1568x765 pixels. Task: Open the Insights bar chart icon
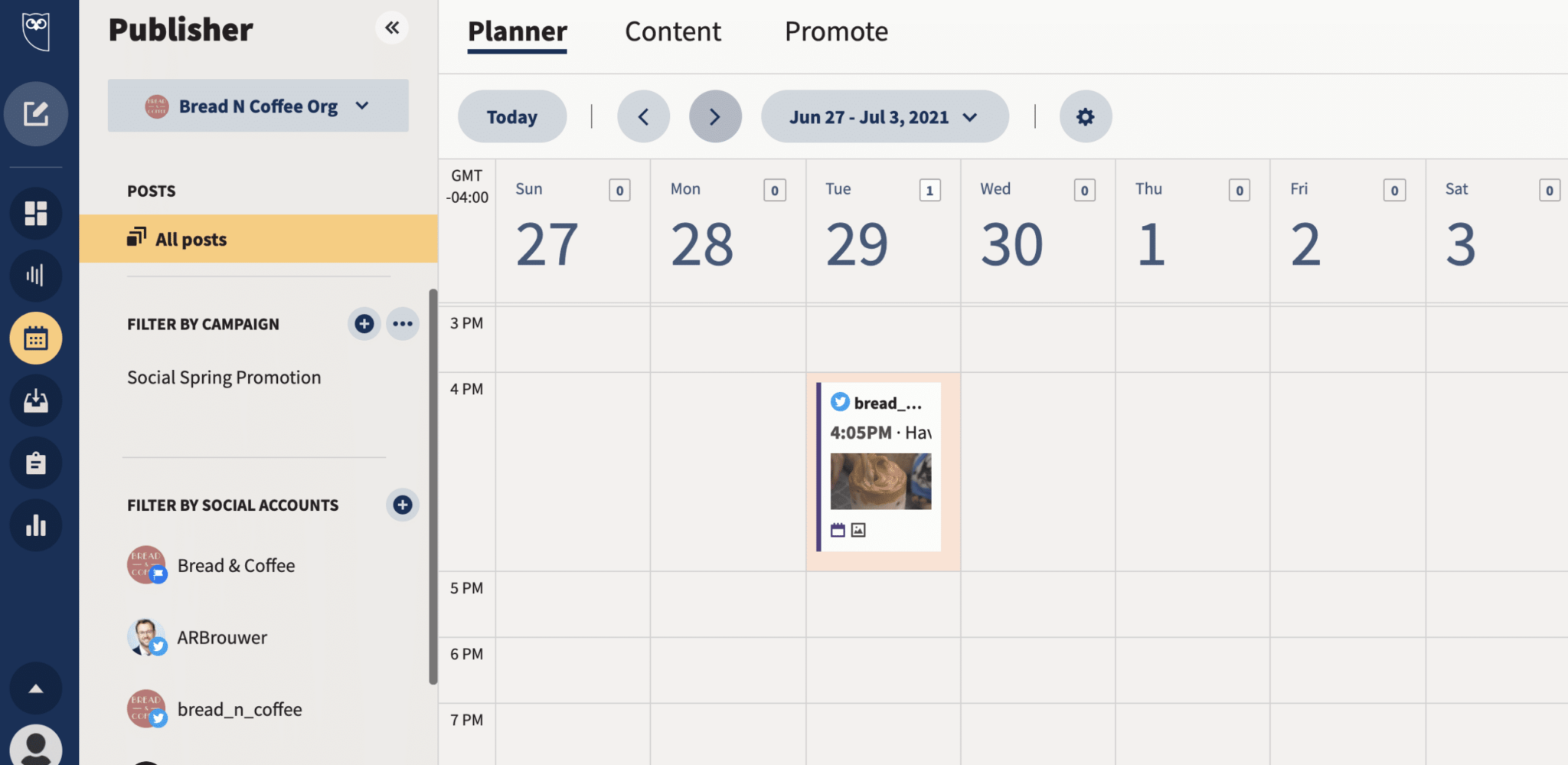click(x=36, y=525)
